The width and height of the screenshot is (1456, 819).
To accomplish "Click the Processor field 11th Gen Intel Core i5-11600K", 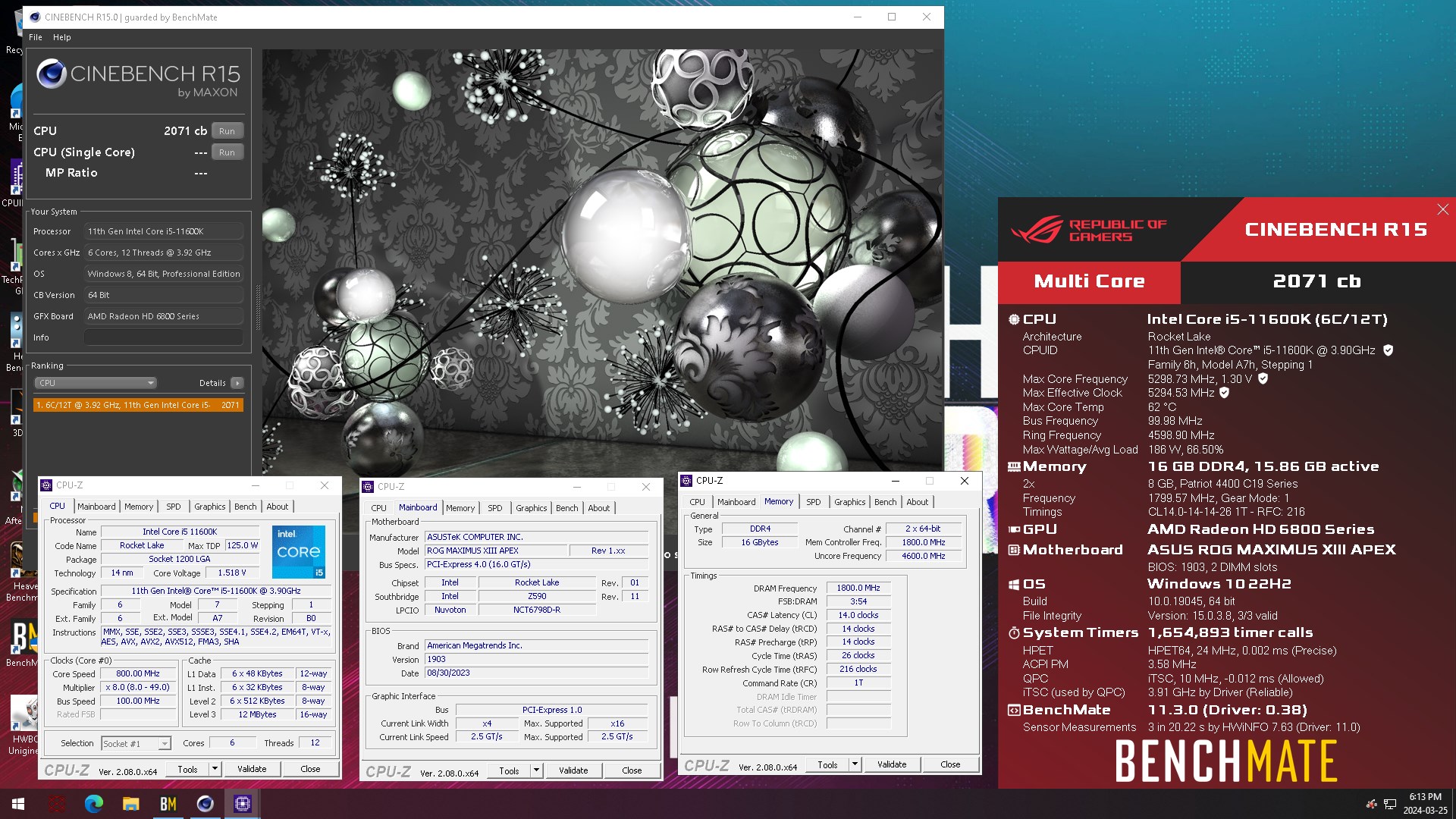I will (x=164, y=231).
